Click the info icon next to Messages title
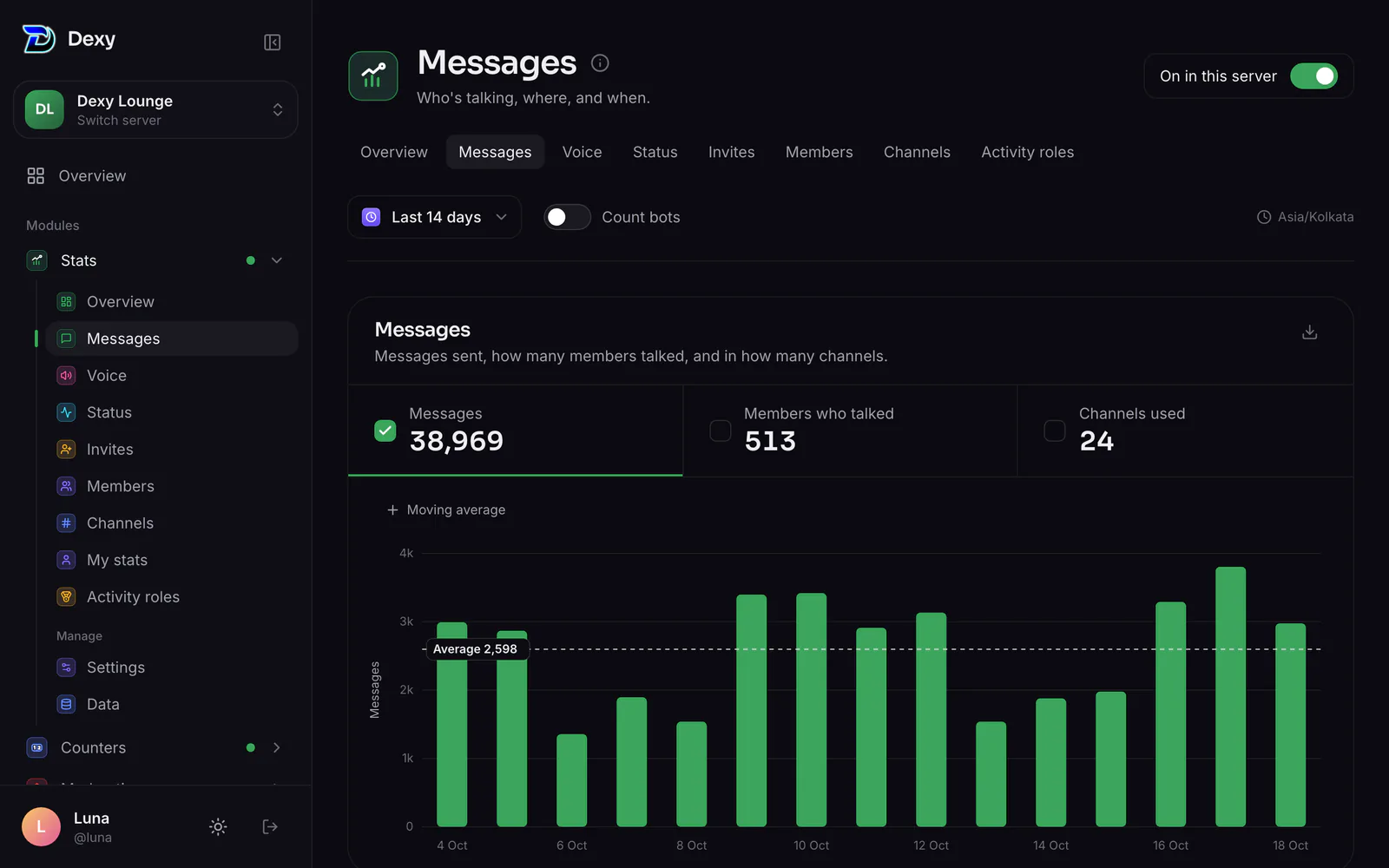This screenshot has height=868, width=1389. pyautogui.click(x=600, y=62)
